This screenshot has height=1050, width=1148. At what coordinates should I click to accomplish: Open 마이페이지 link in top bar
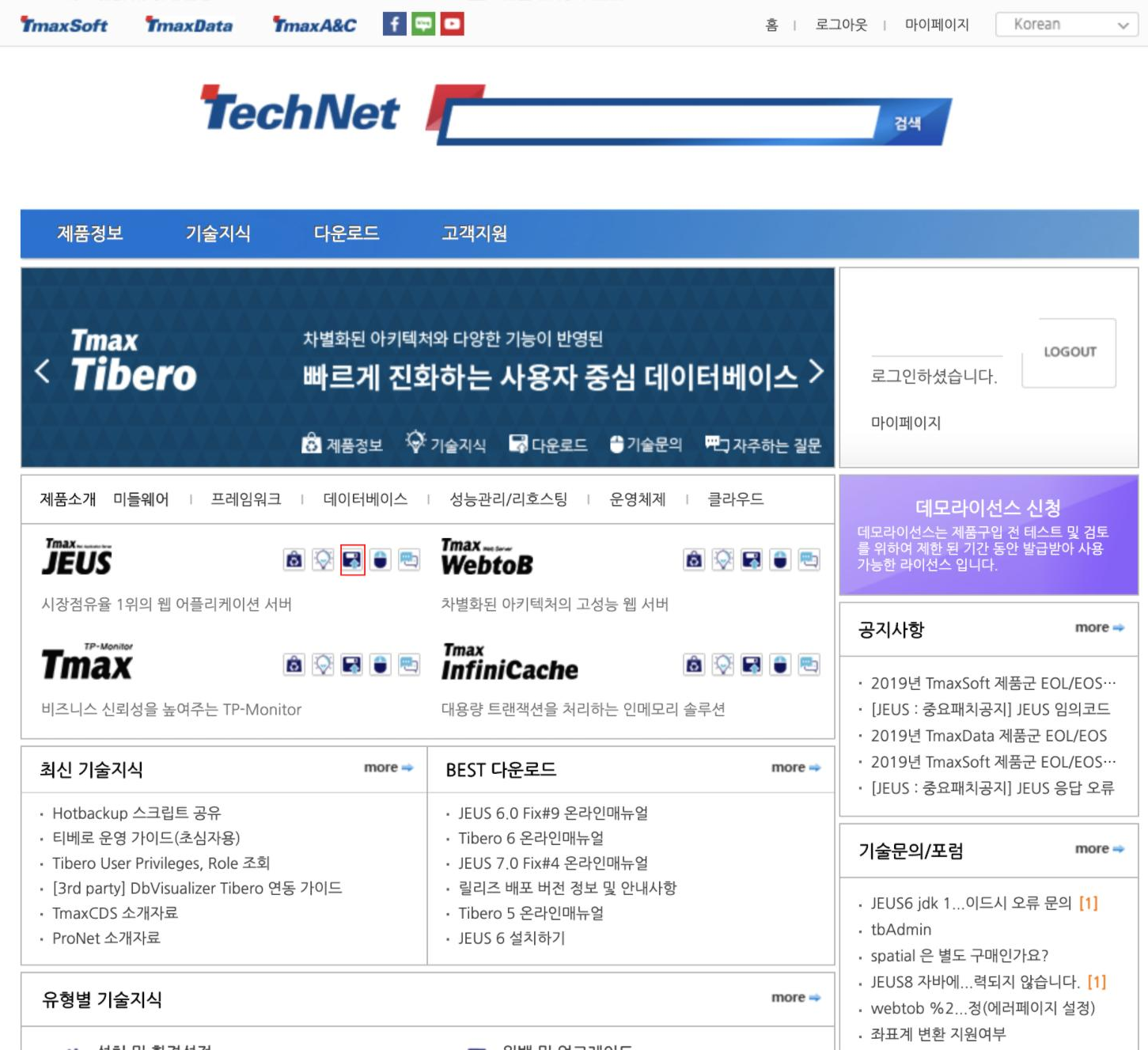pos(937,25)
